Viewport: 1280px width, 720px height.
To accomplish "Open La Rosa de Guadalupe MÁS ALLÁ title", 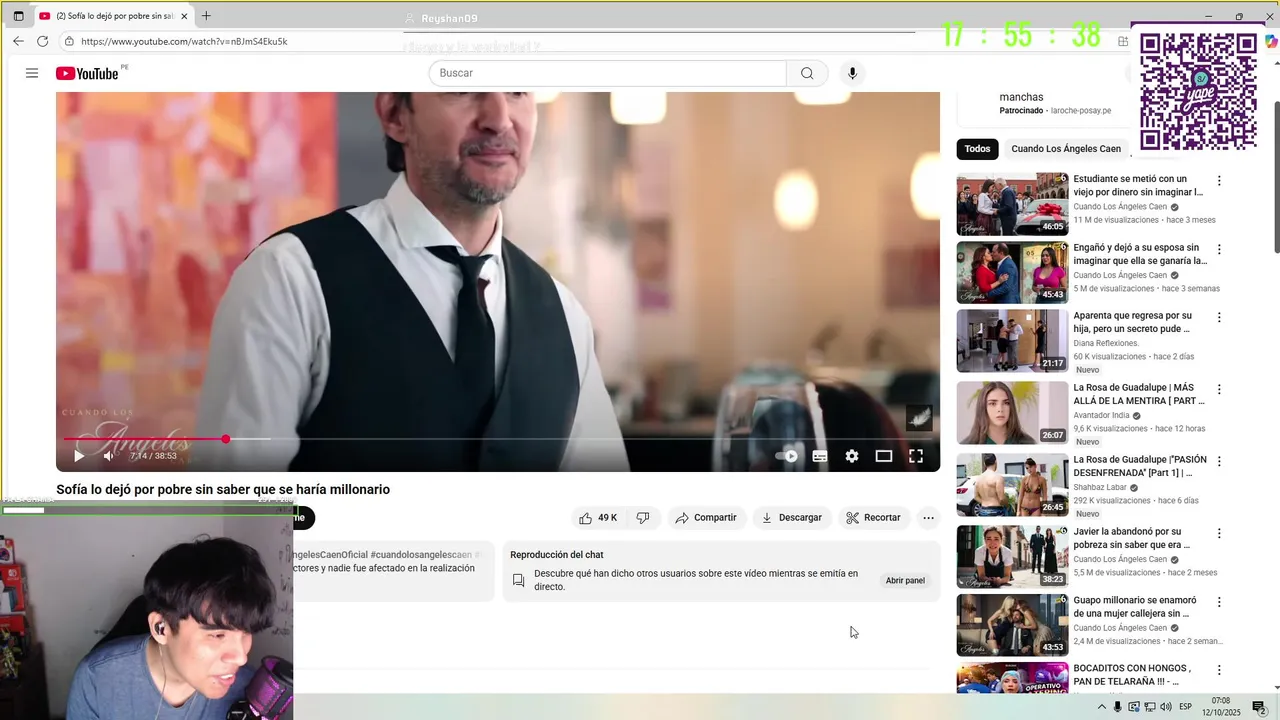I will coord(1139,394).
